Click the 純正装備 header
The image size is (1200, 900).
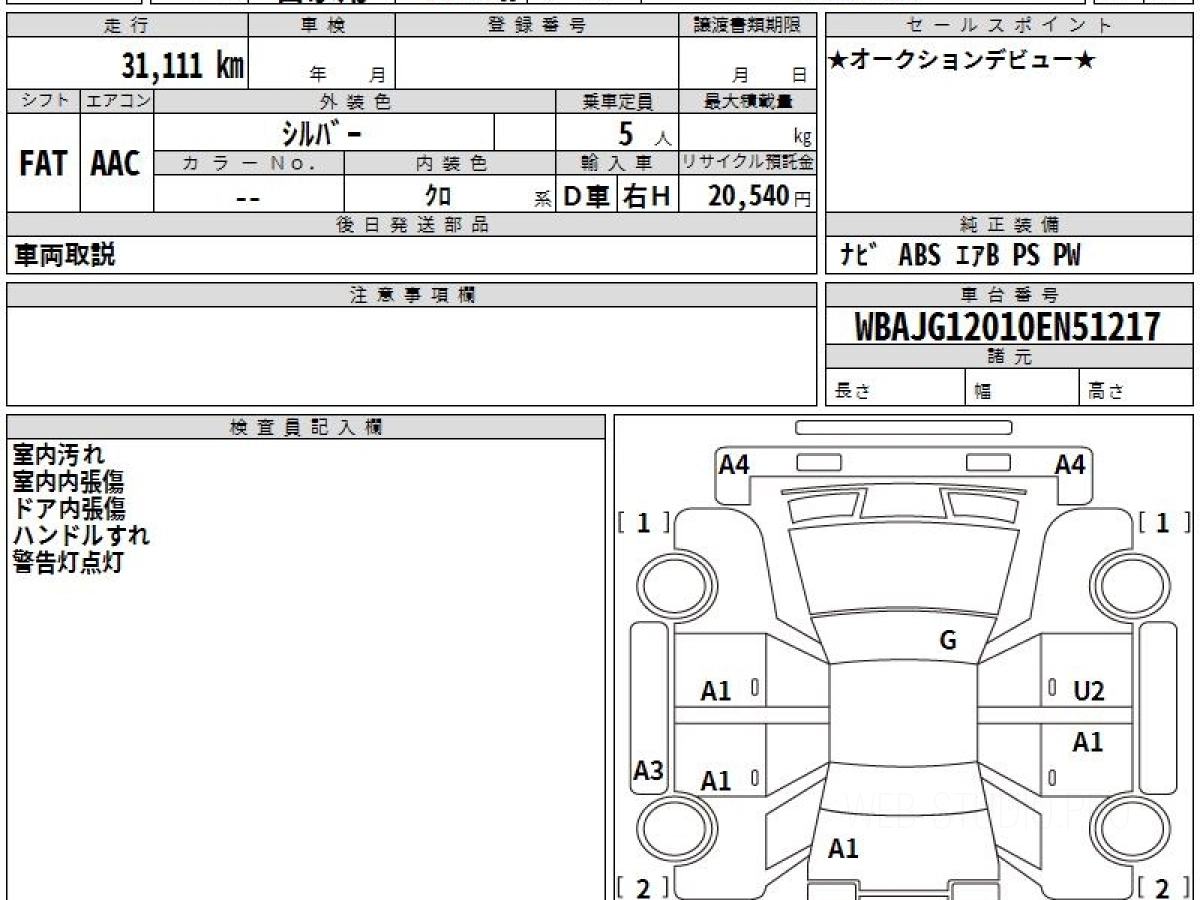click(x=1009, y=225)
